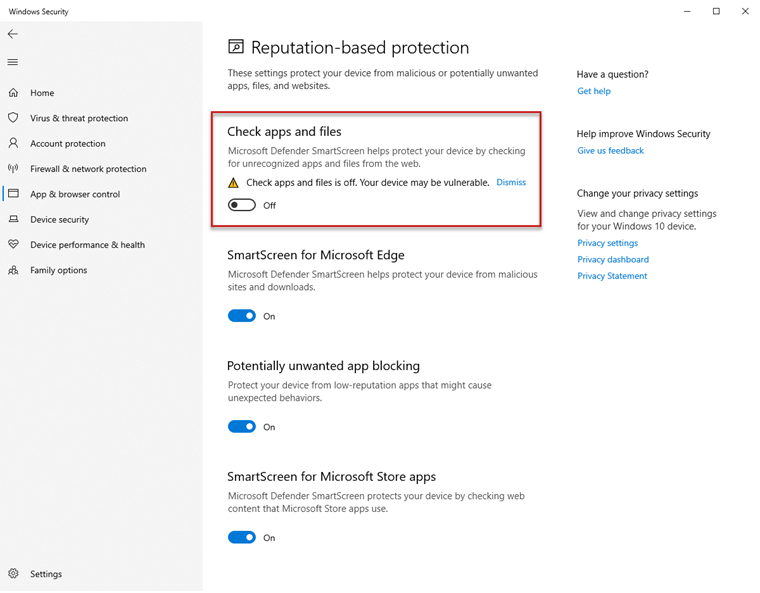Turn off Potentially unwanted app blocking toggle

[242, 427]
